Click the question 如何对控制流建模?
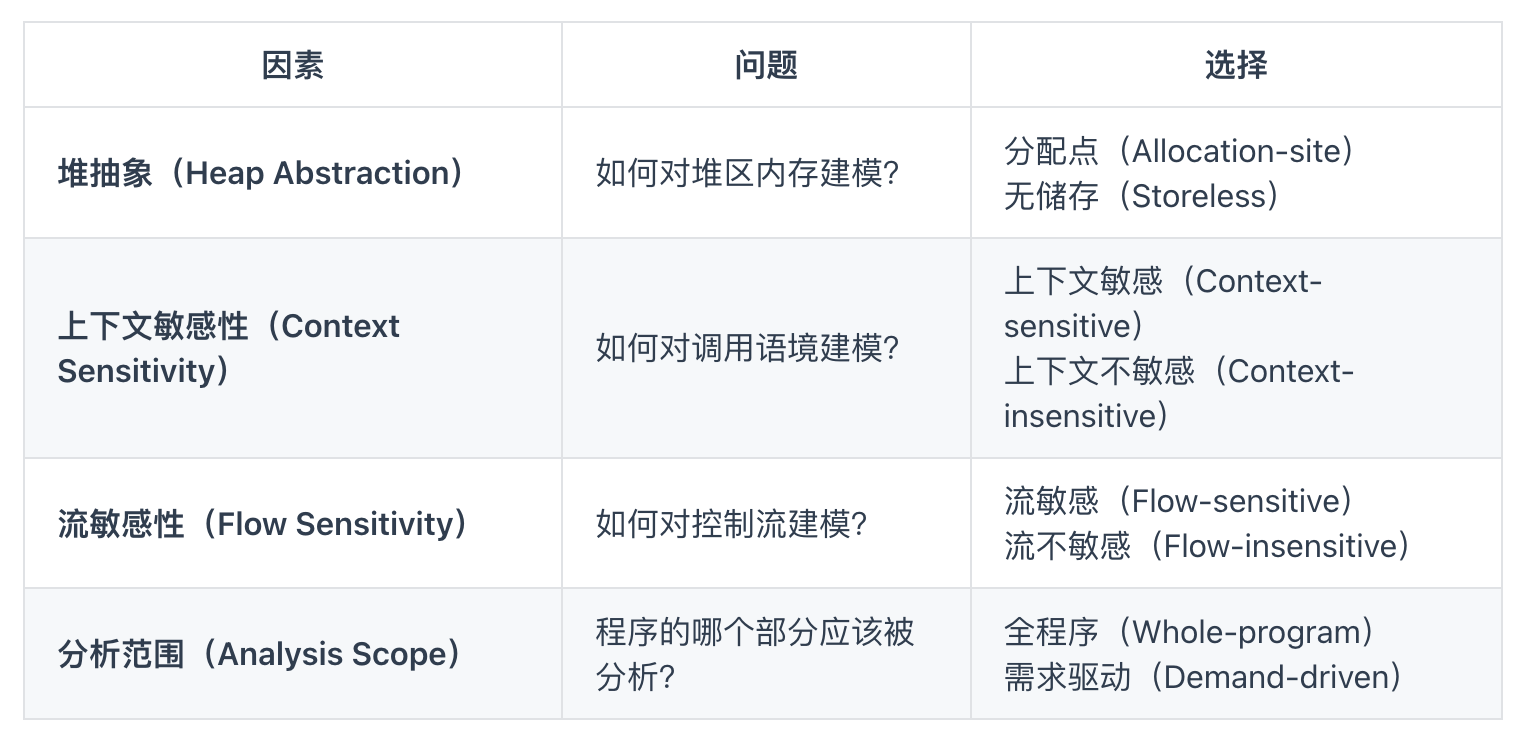1522x742 pixels. point(732,524)
